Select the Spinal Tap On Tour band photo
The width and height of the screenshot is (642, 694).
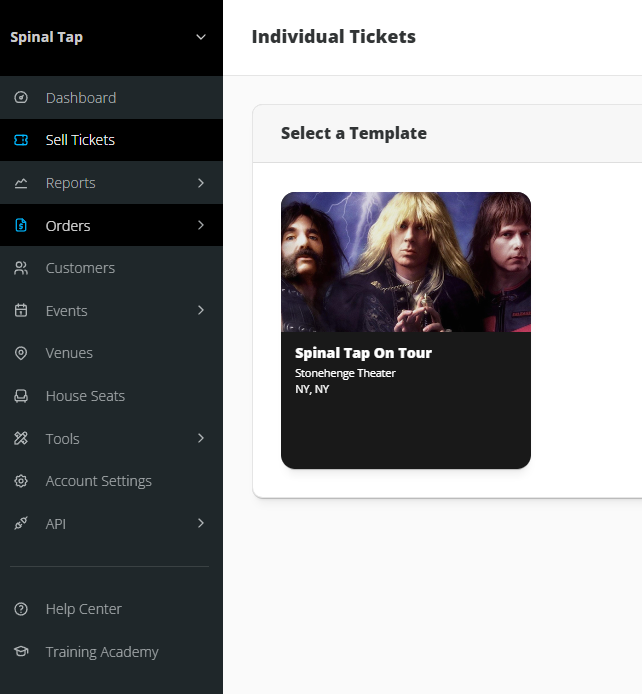click(x=406, y=262)
